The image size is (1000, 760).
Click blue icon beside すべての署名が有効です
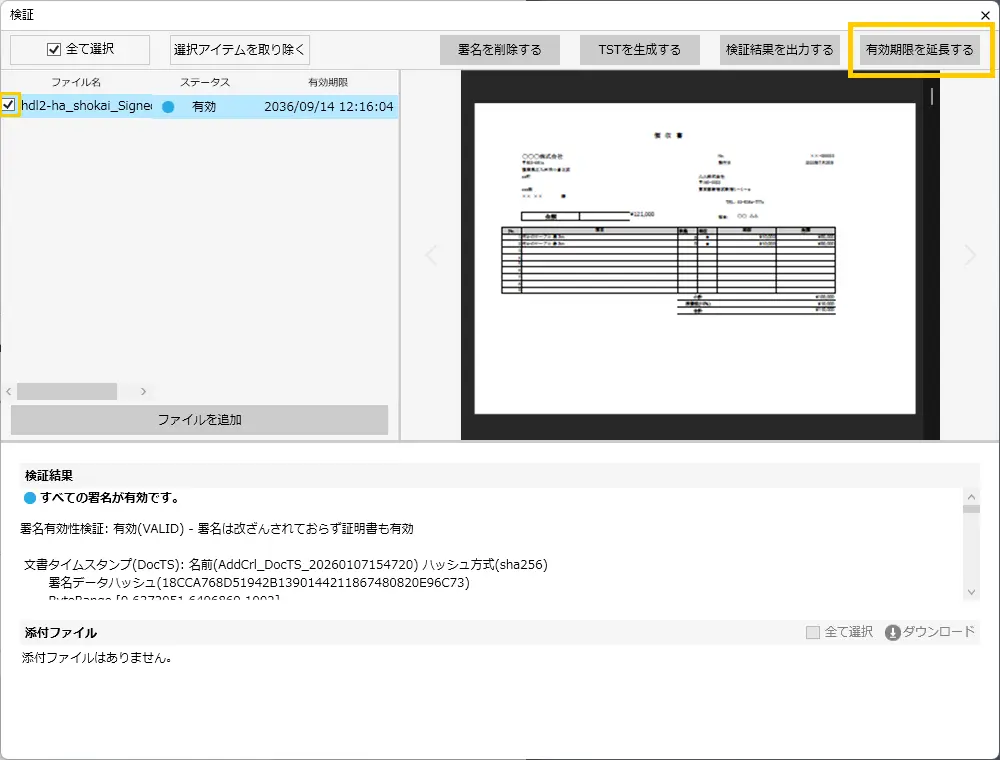30,497
